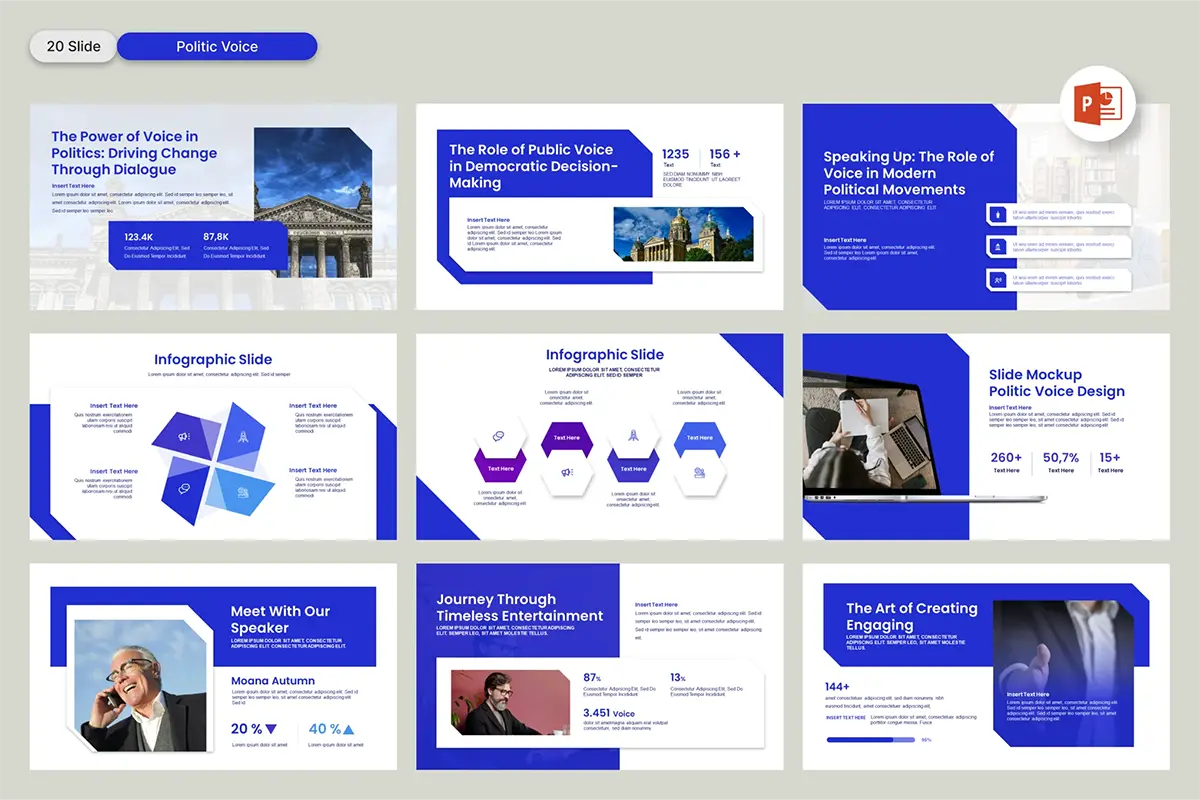Select the "260+" statistic
1200x800 pixels.
(1006, 458)
